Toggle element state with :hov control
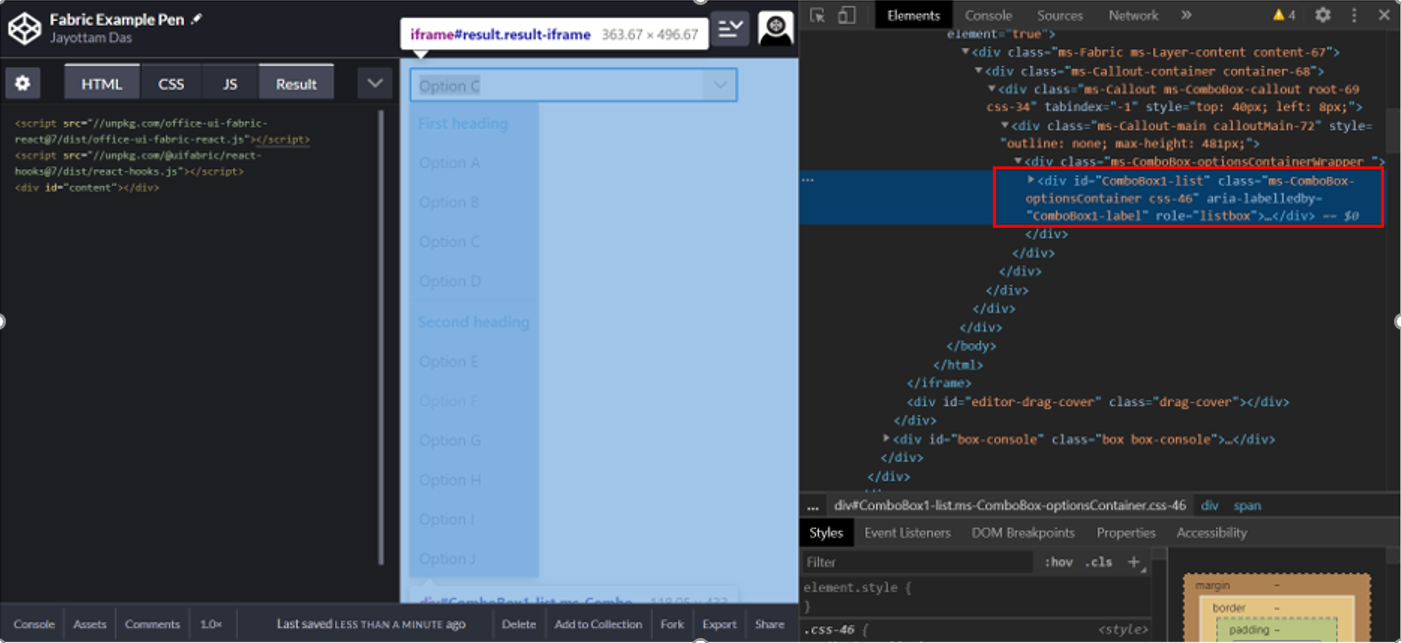1401x643 pixels. click(x=1059, y=562)
